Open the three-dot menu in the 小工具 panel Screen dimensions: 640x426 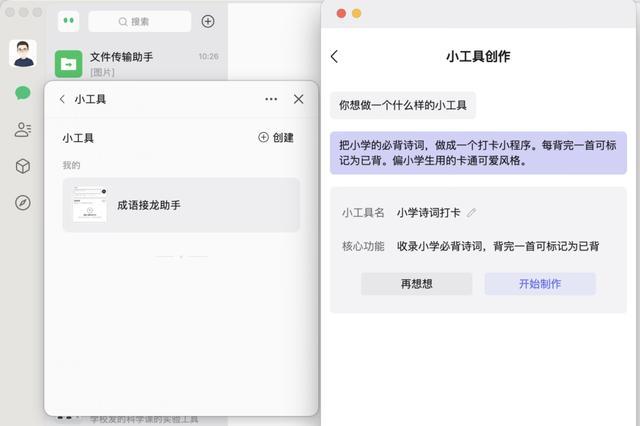click(271, 99)
